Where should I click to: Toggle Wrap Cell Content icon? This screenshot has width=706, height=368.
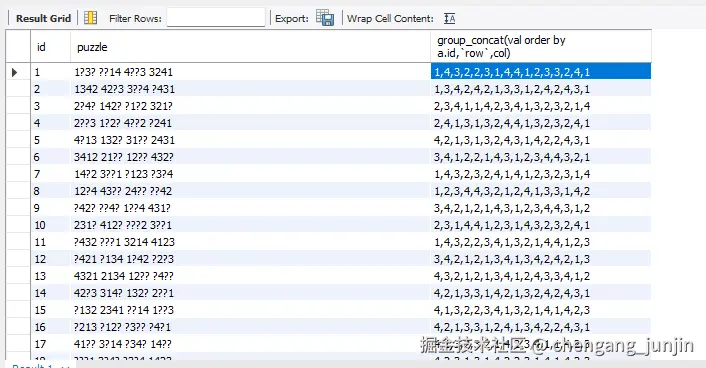[449, 18]
